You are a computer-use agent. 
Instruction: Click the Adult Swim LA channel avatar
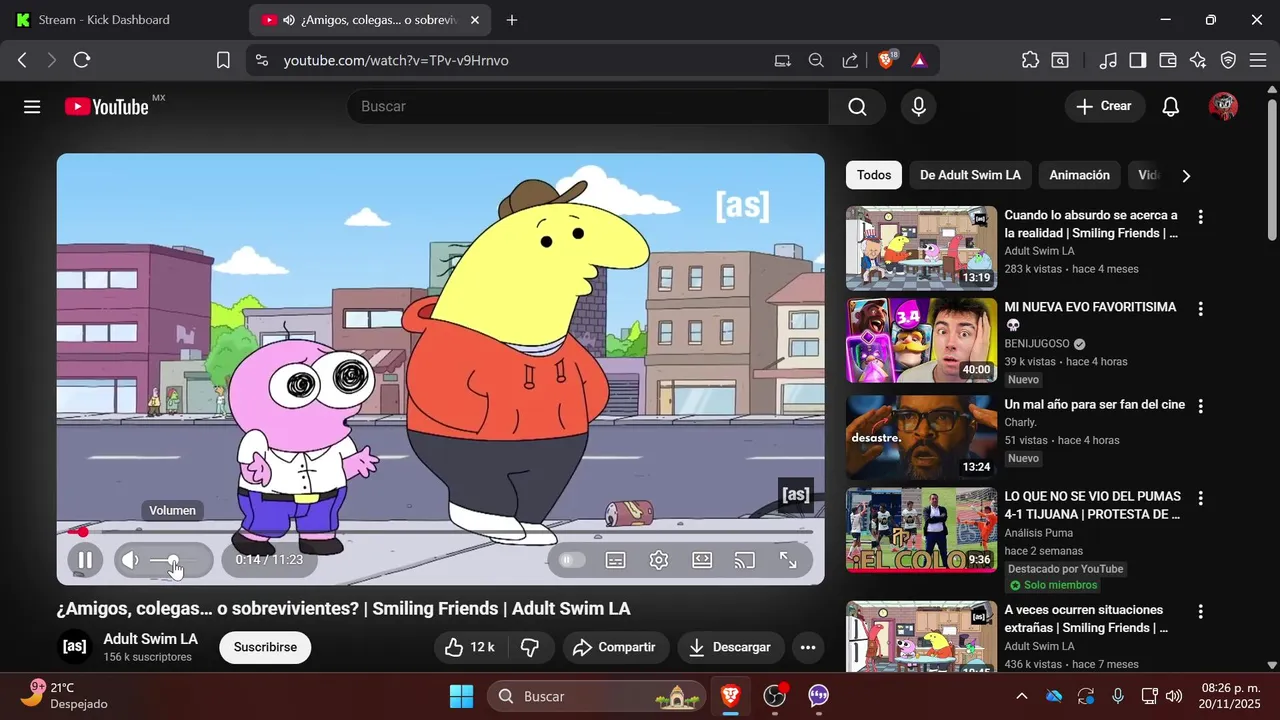[x=75, y=647]
